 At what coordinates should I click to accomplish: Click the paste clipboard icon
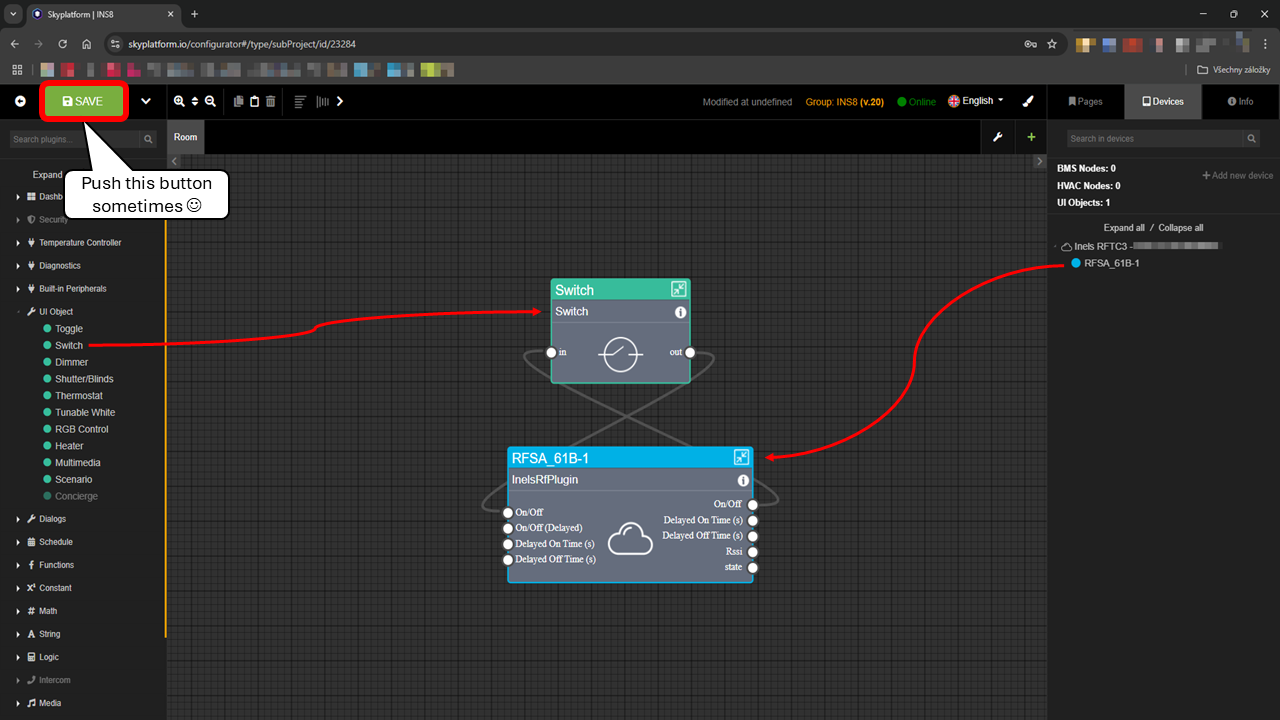pos(254,101)
